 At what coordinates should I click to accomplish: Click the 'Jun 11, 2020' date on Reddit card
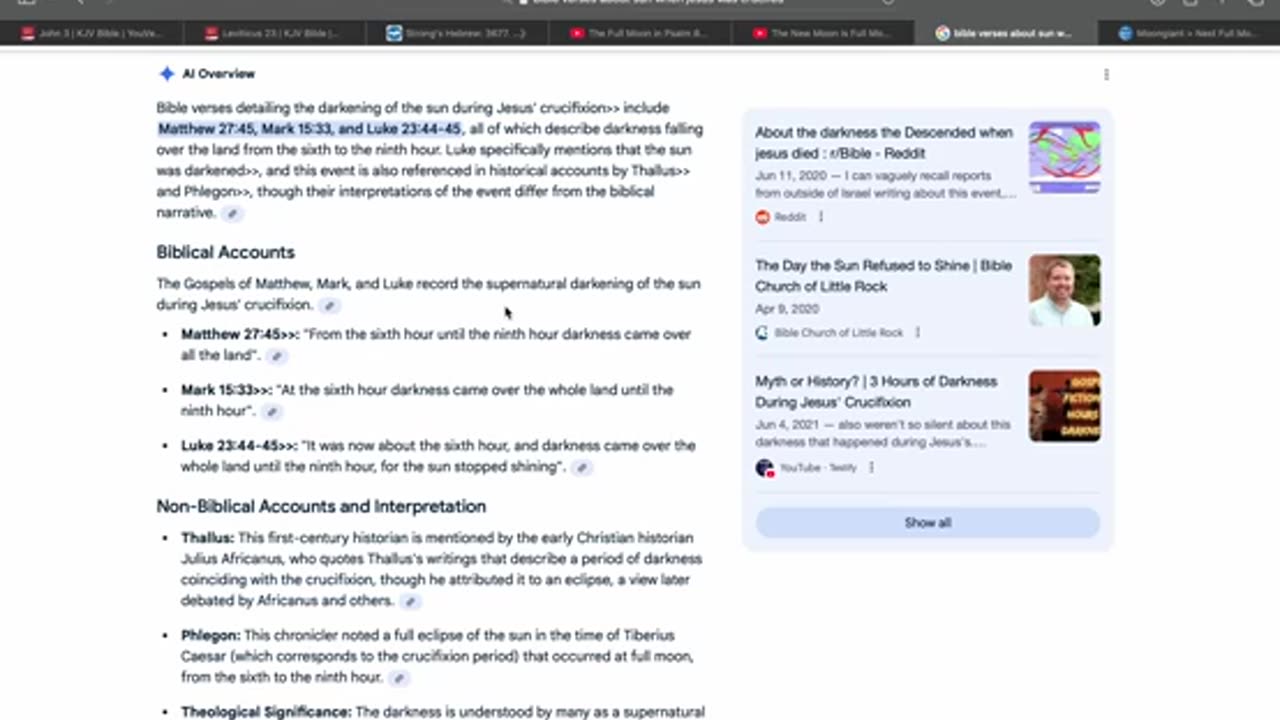(789, 176)
